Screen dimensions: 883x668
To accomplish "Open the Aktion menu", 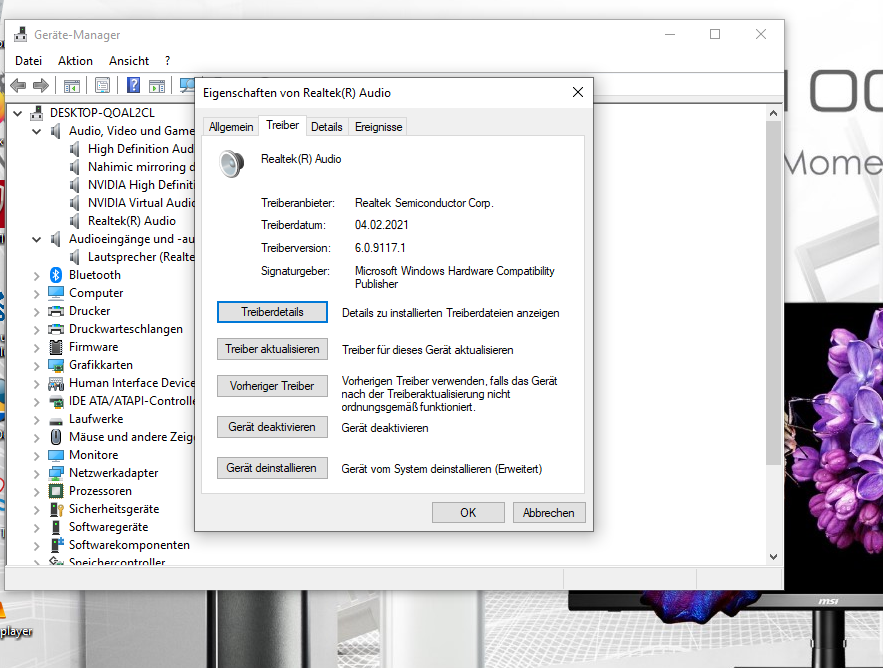I will pos(75,61).
